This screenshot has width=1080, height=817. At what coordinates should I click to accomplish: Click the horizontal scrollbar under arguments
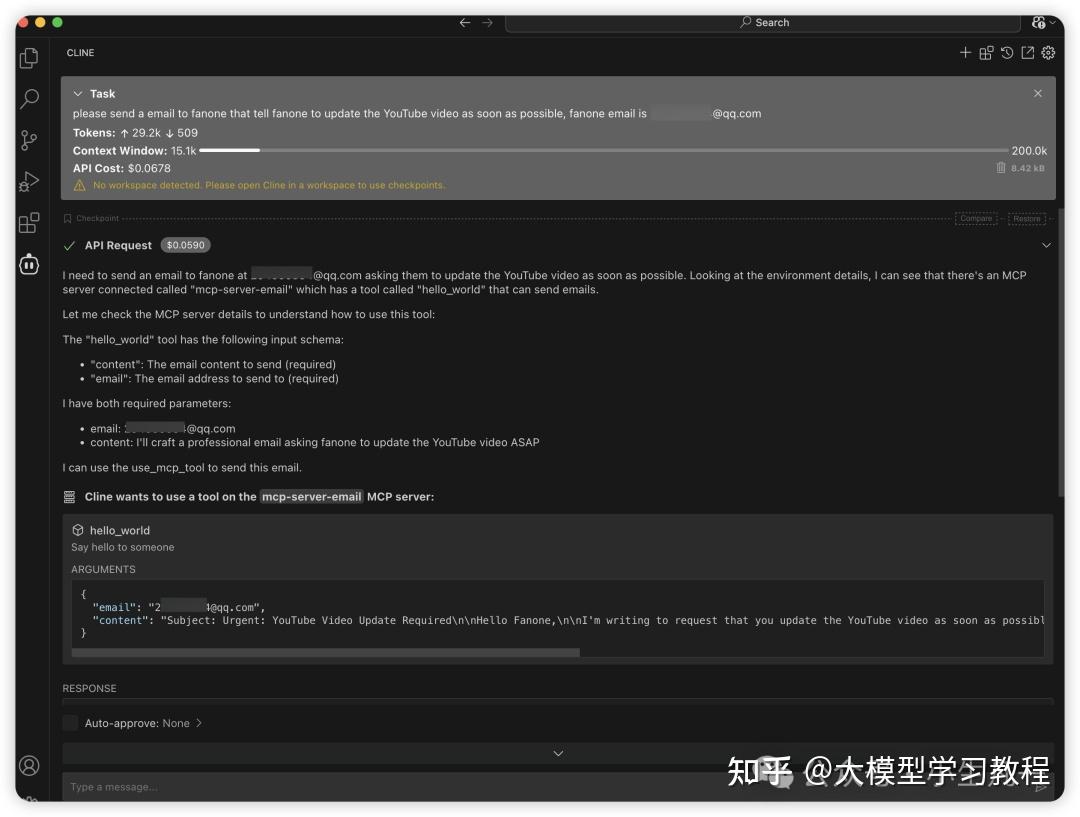[325, 652]
